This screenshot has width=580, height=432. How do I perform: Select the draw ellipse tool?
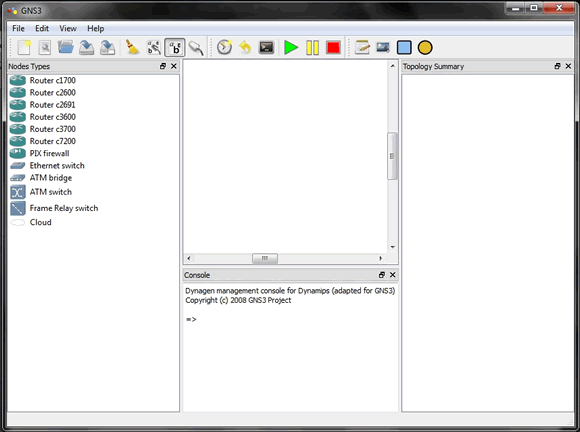click(x=425, y=48)
